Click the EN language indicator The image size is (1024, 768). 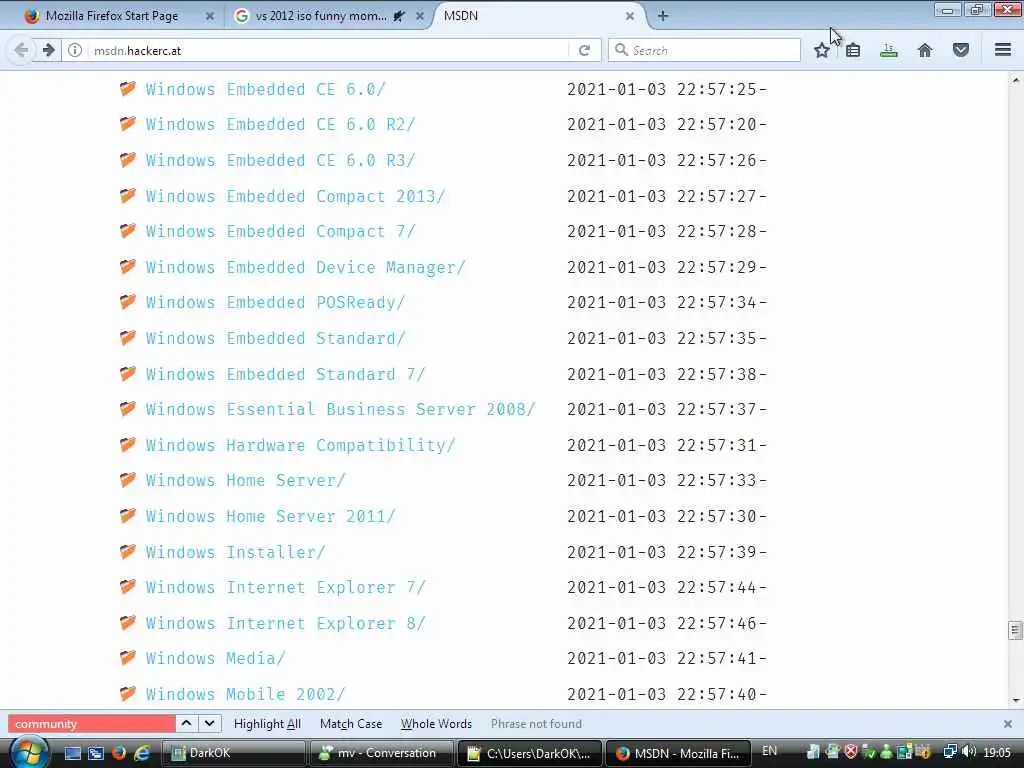coord(769,751)
